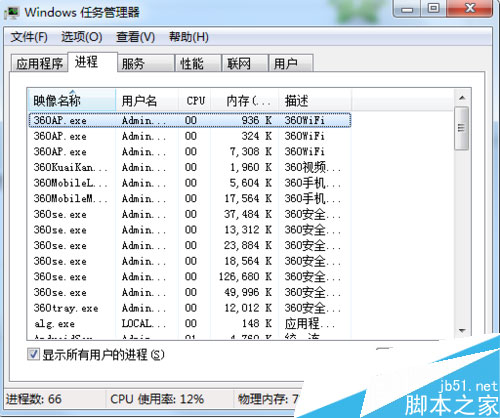Select the 360AP.exe row using 324 K

[190, 136]
